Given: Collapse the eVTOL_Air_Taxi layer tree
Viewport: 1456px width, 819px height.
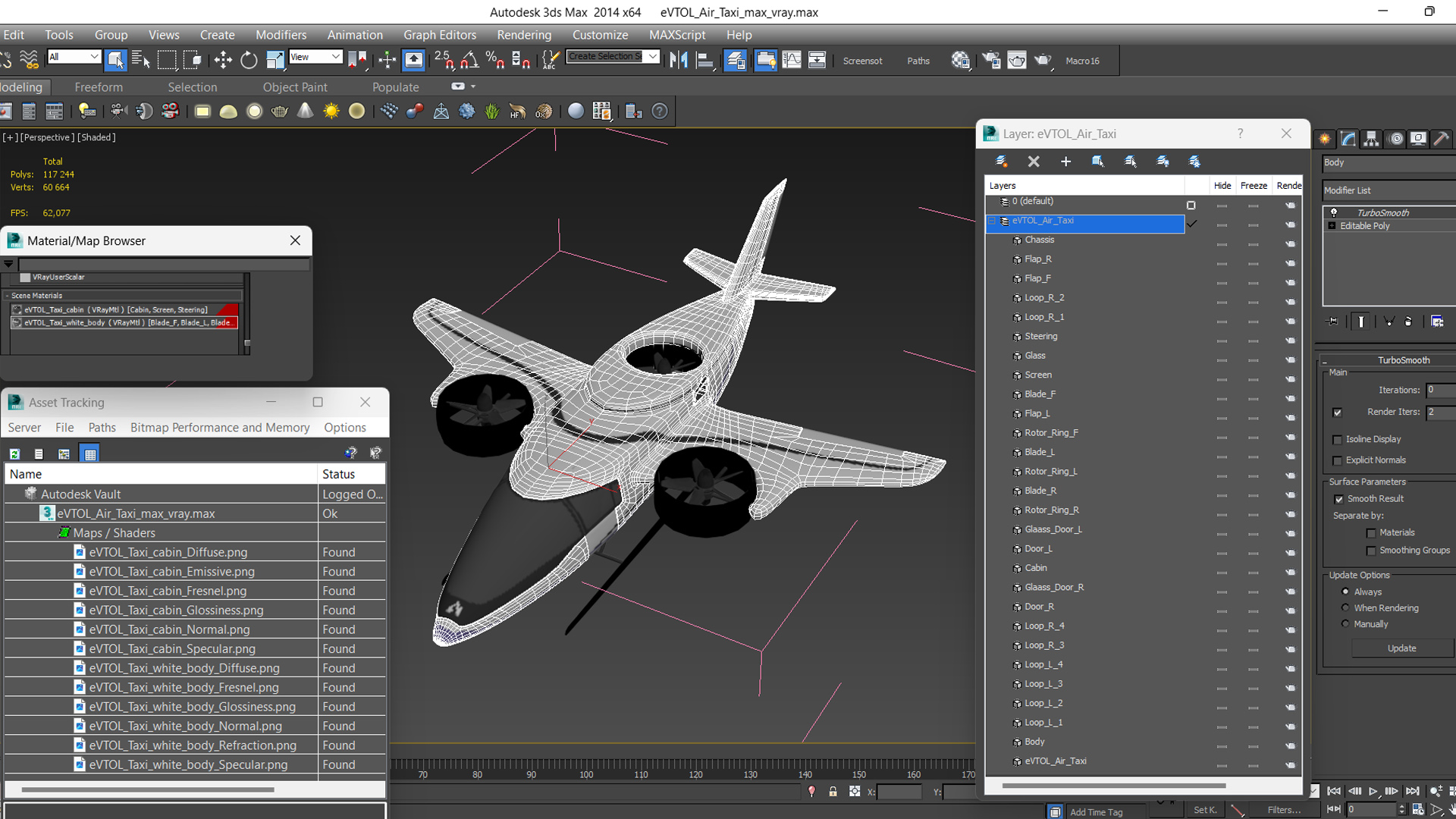Looking at the screenshot, I should (x=992, y=221).
